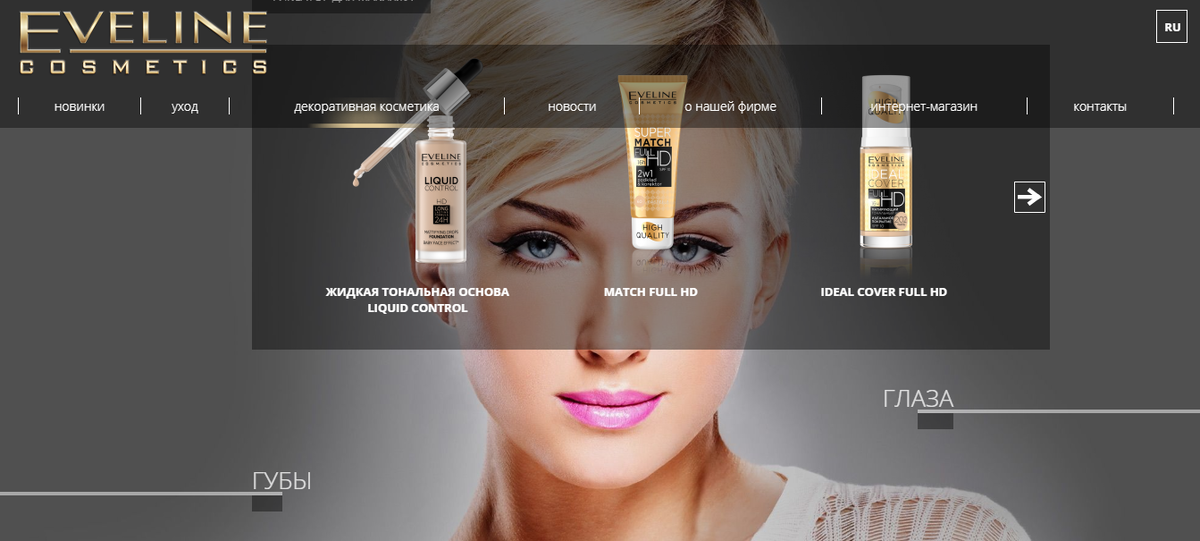
Task: Choose the ГЛАЗА category label
Action: 918,399
